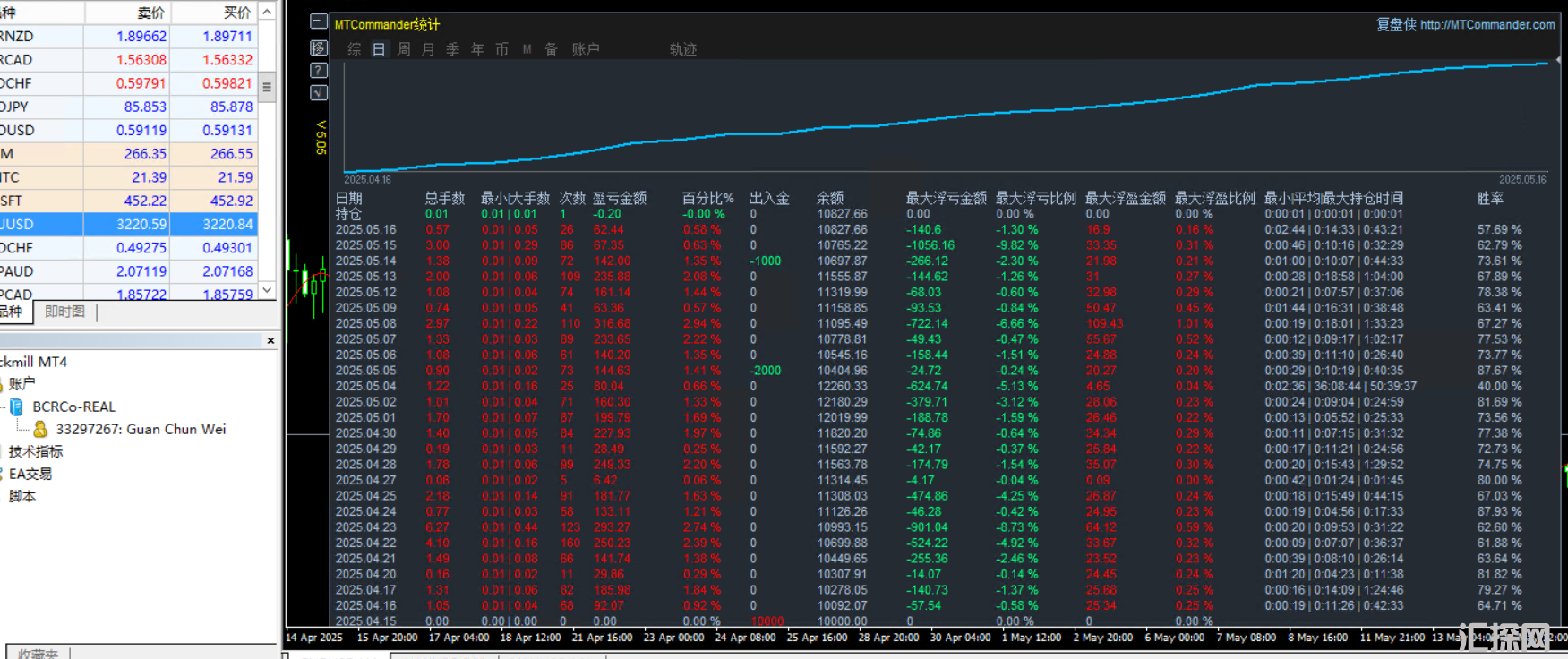Select the row with bid 0.59791

129,83
